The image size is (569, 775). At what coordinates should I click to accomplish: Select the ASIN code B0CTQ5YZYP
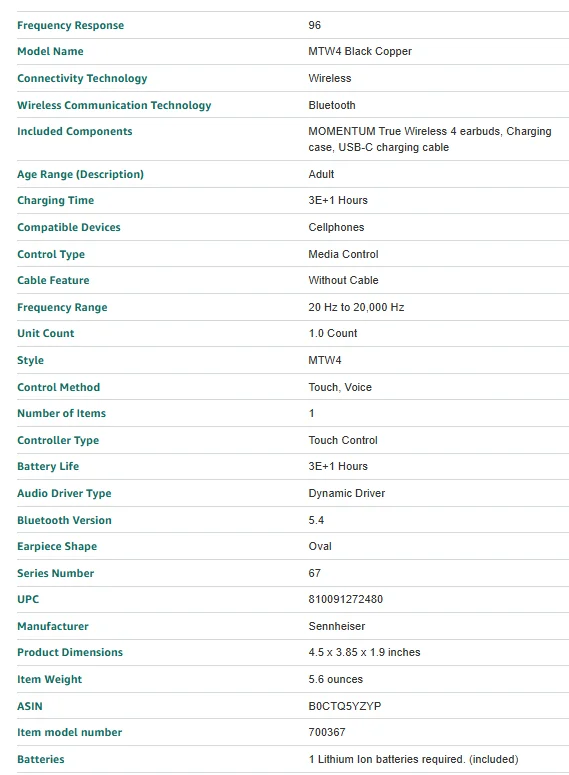point(345,706)
